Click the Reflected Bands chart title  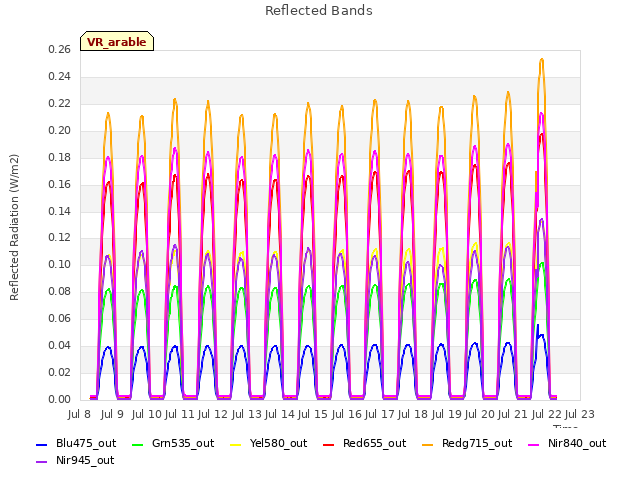(319, 11)
